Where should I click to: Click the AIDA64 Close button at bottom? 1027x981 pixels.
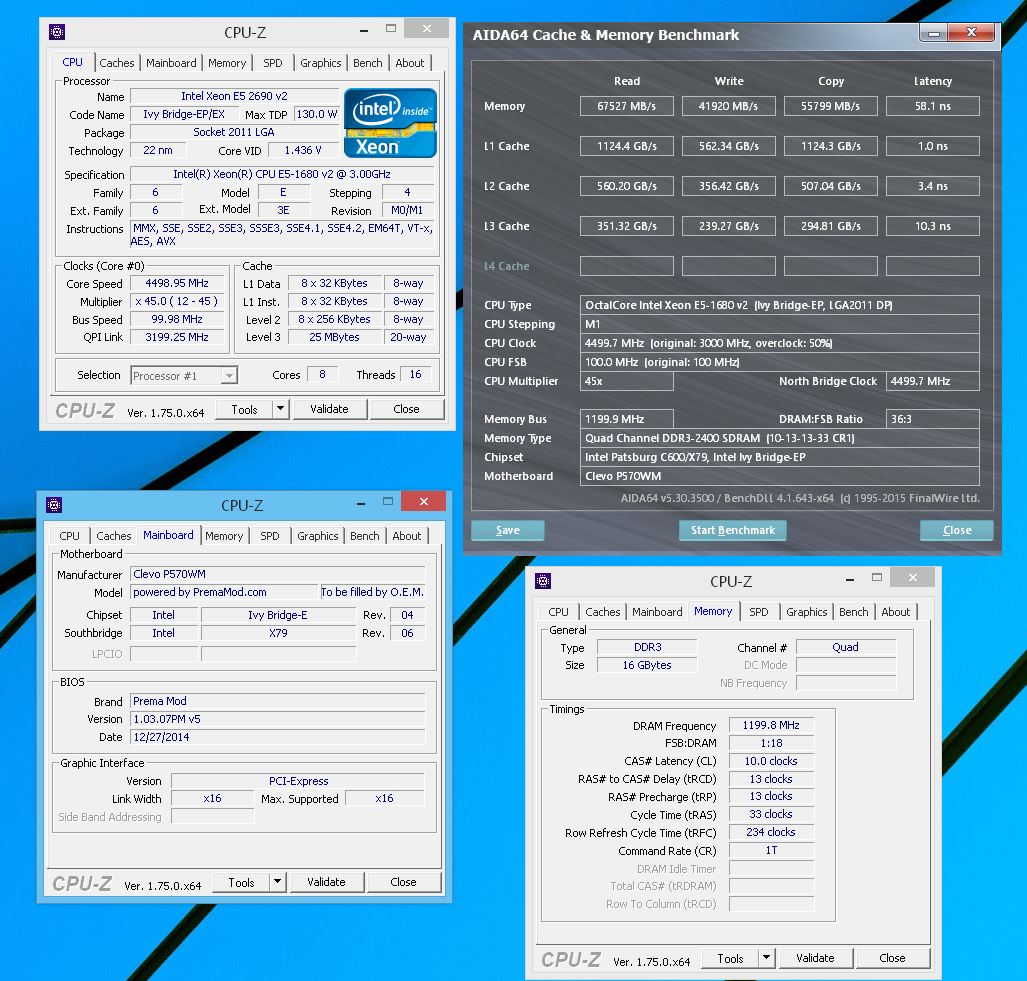click(x=957, y=530)
